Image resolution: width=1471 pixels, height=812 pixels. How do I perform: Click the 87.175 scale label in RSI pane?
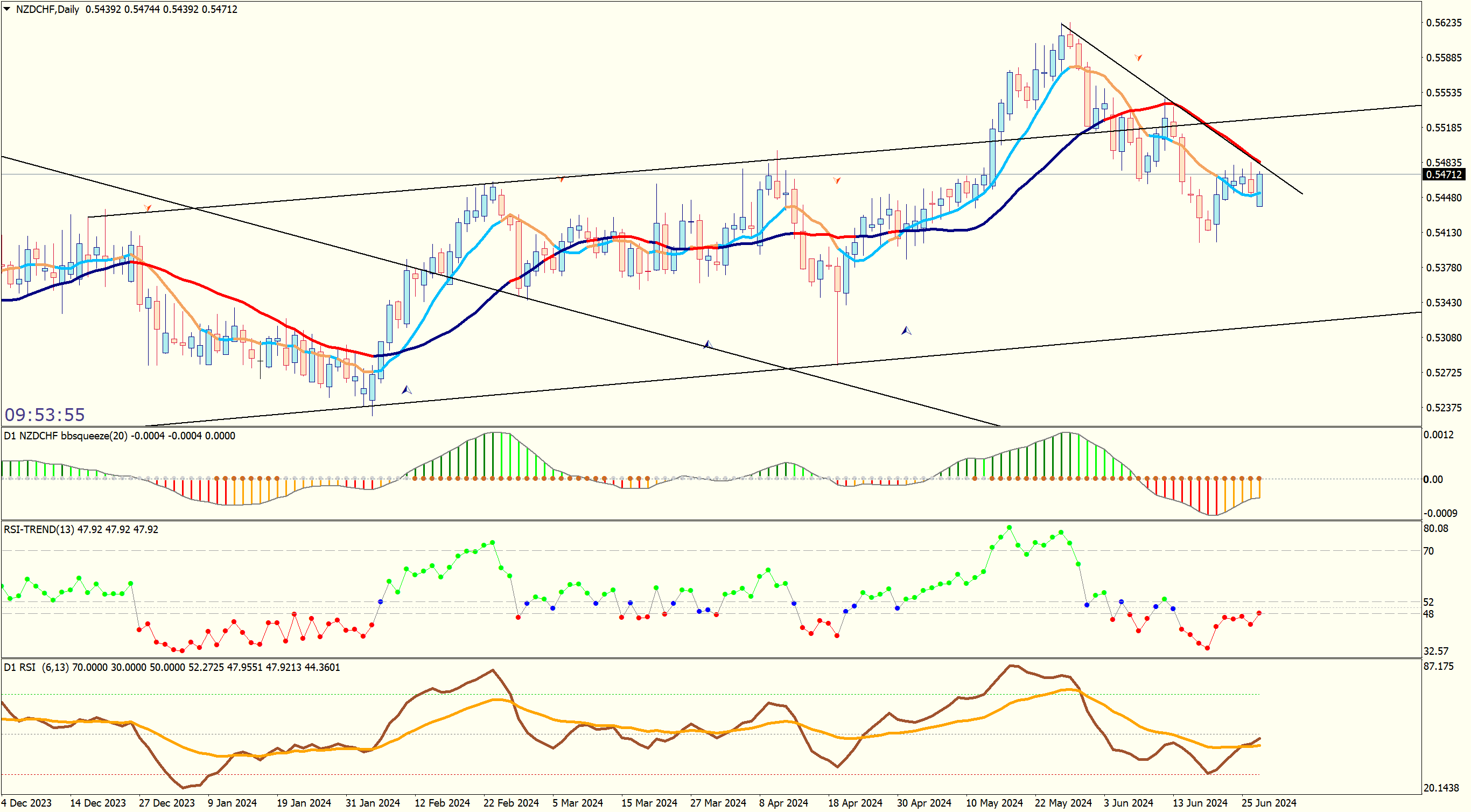coord(1439,667)
